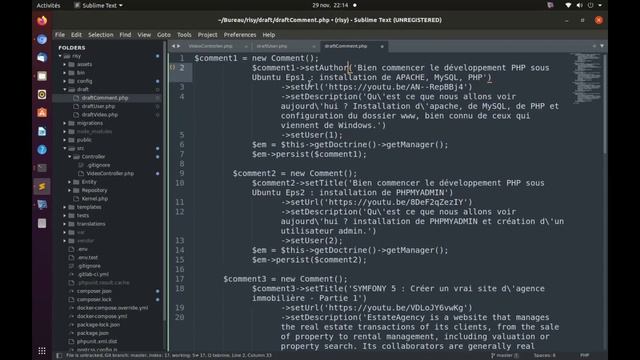The width and height of the screenshot is (640, 360).
Task: Close the VideoController.php tab
Action: (x=246, y=47)
